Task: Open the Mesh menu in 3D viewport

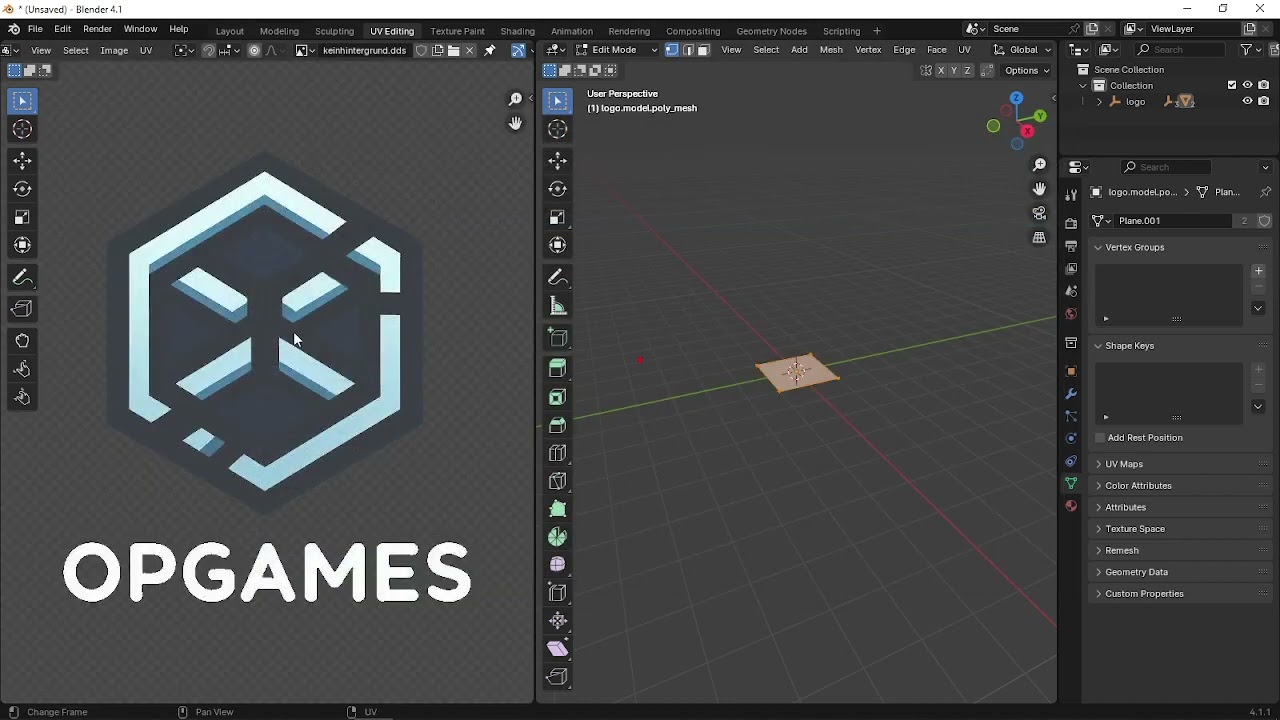Action: click(831, 50)
